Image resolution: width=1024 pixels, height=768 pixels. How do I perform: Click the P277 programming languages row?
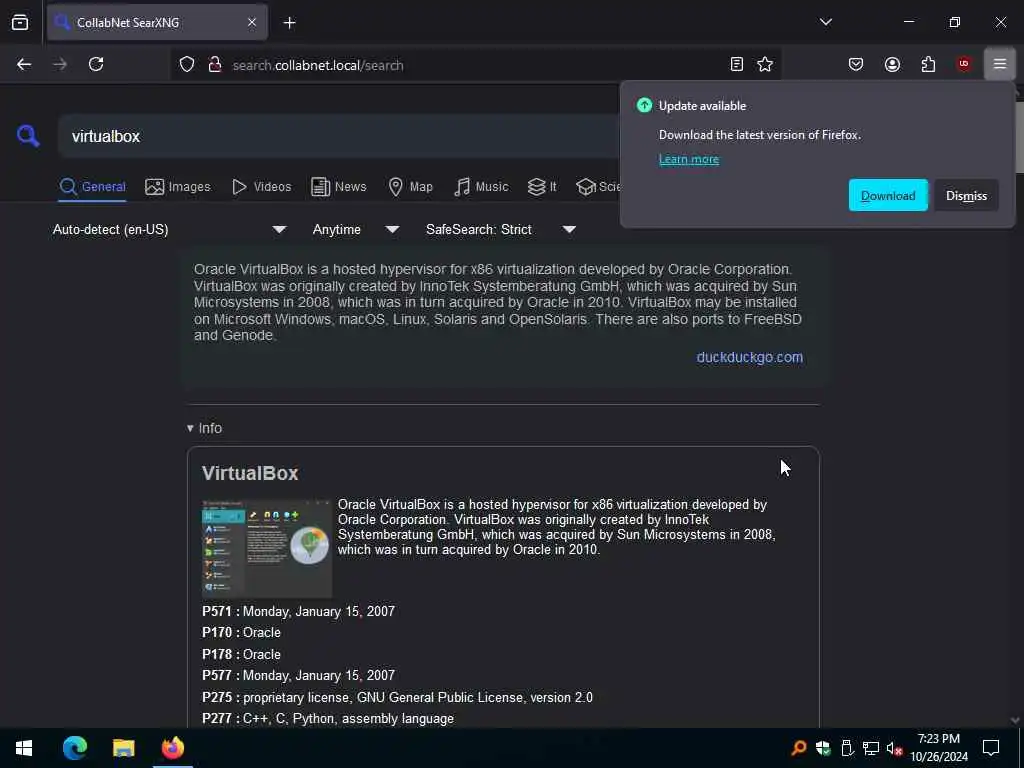328,718
